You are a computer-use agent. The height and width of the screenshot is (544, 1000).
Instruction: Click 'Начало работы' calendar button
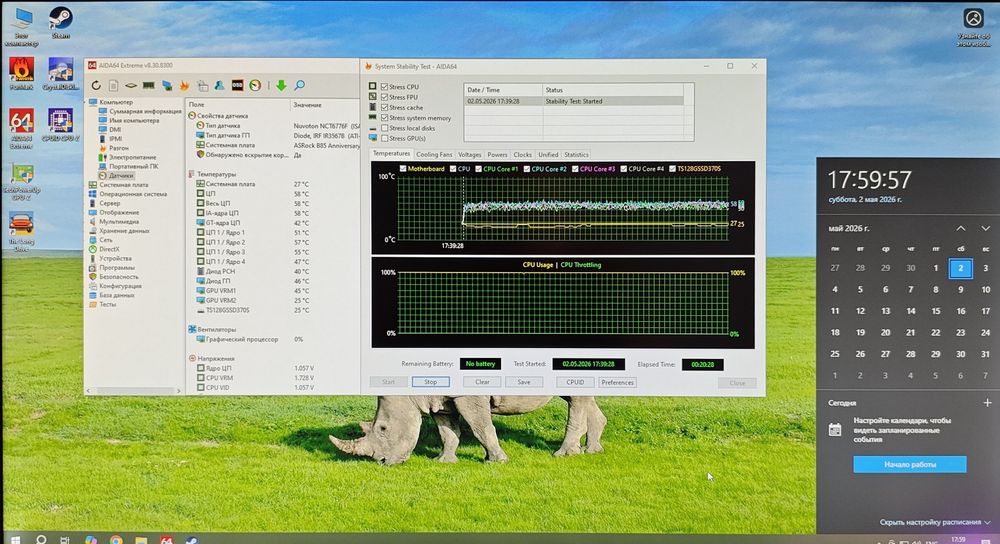pyautogui.click(x=909, y=464)
